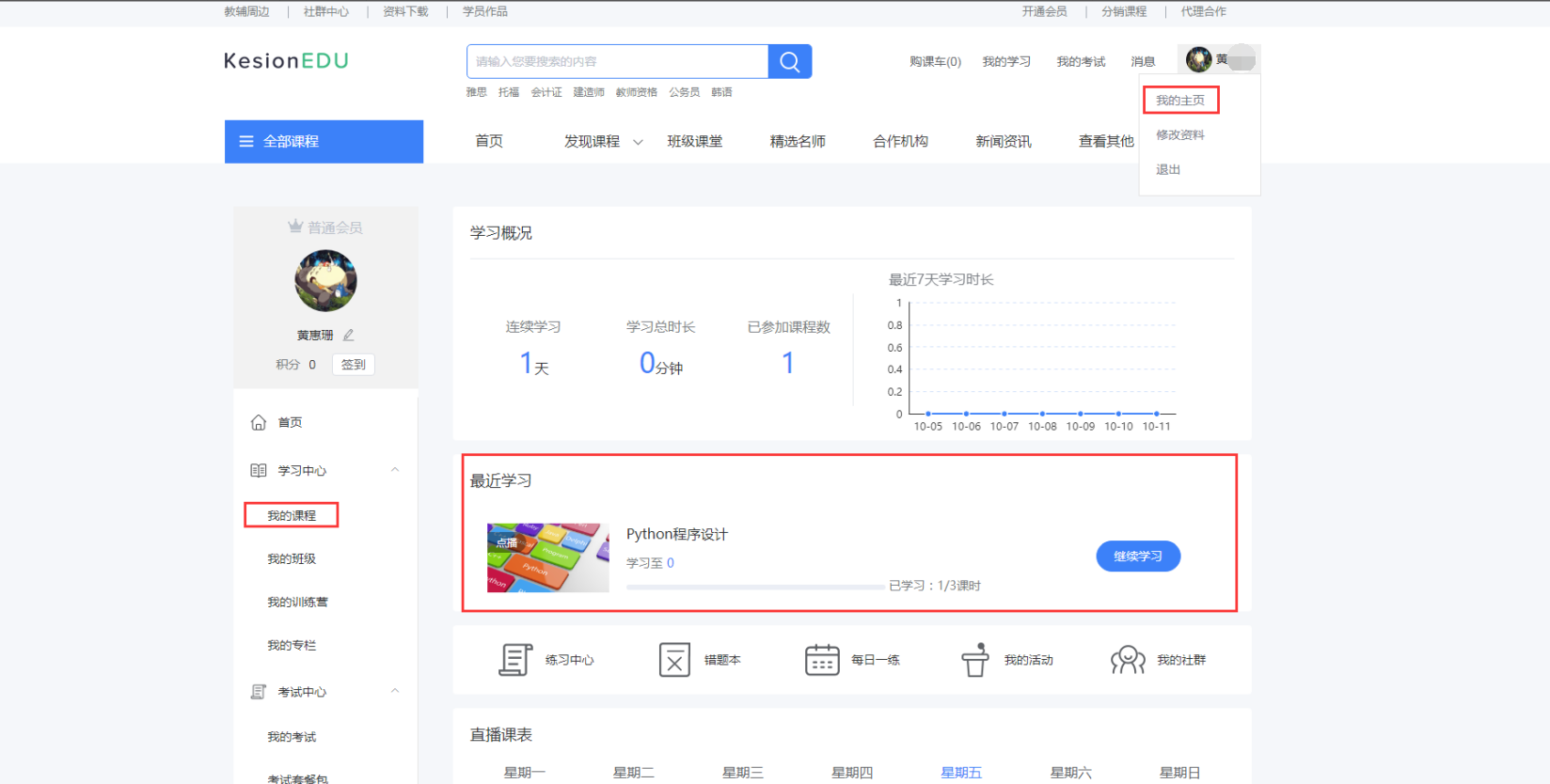Click the 签到 check-in button

point(354,365)
